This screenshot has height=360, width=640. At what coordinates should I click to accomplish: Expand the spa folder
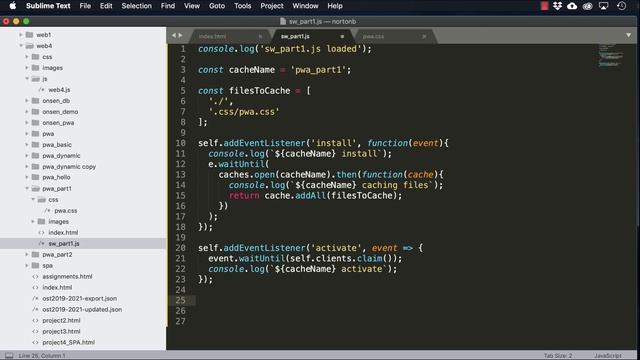[27, 265]
